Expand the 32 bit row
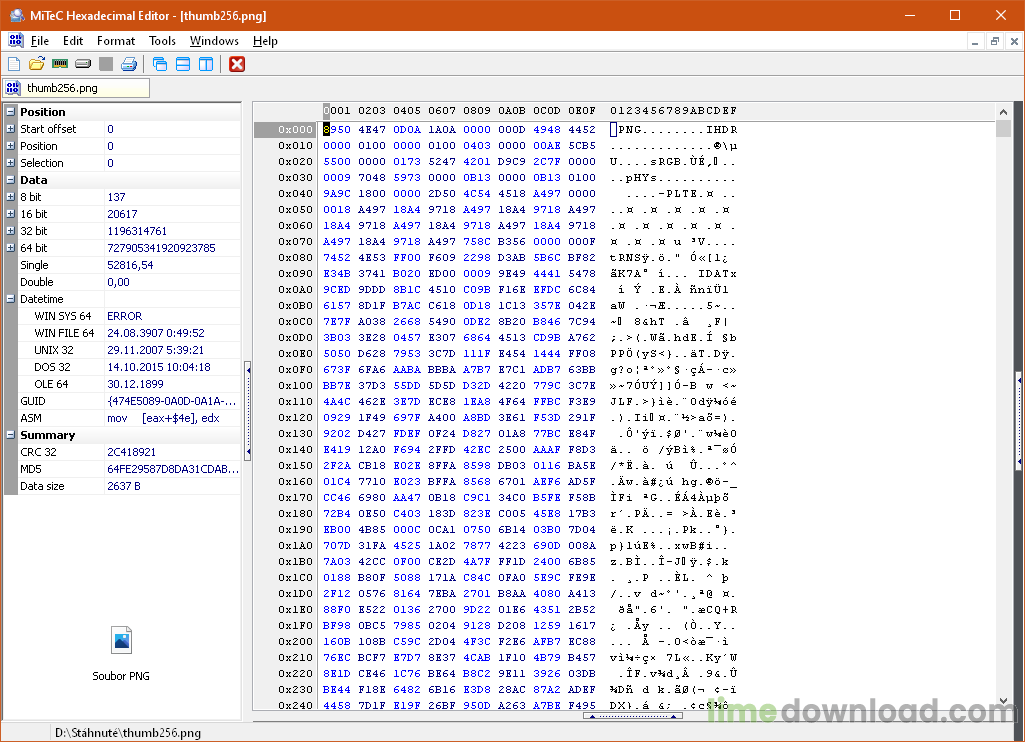Viewport: 1025px width, 742px height. tap(10, 231)
